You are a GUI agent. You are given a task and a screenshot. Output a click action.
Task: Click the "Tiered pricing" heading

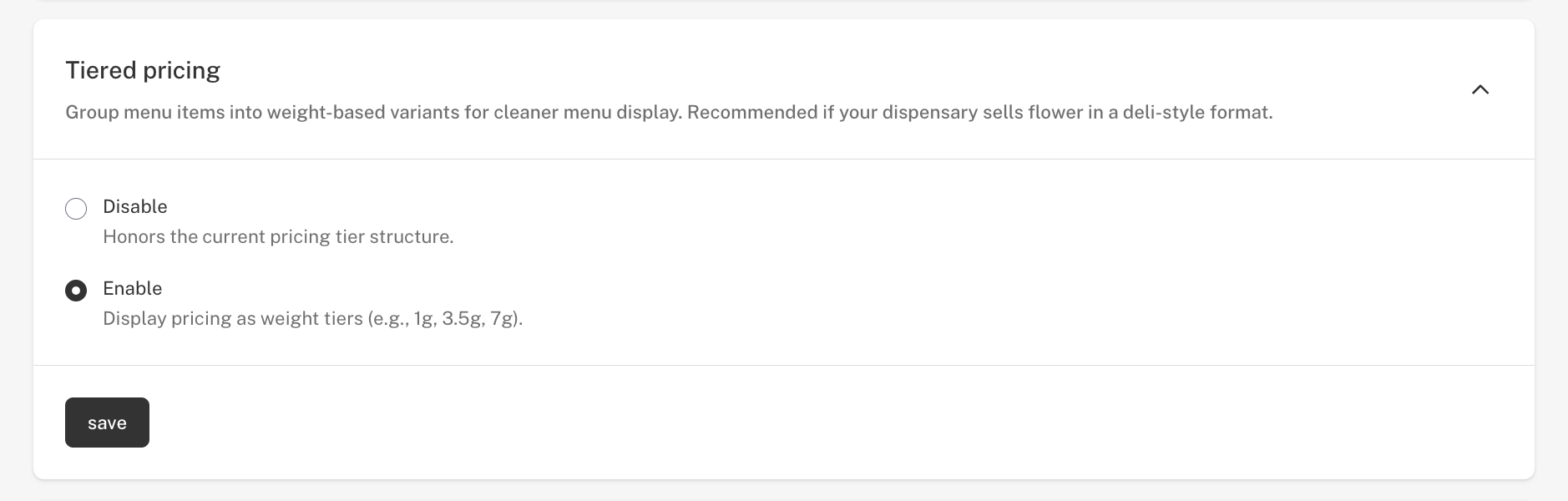pyautogui.click(x=143, y=70)
